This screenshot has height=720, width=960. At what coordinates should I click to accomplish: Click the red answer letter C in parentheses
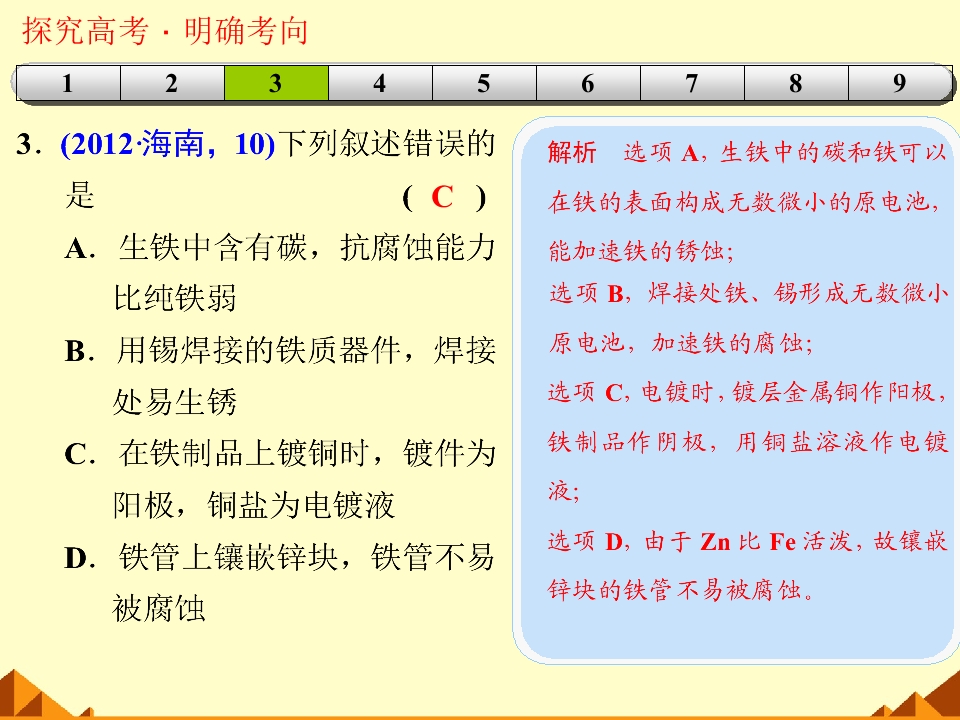tap(442, 197)
